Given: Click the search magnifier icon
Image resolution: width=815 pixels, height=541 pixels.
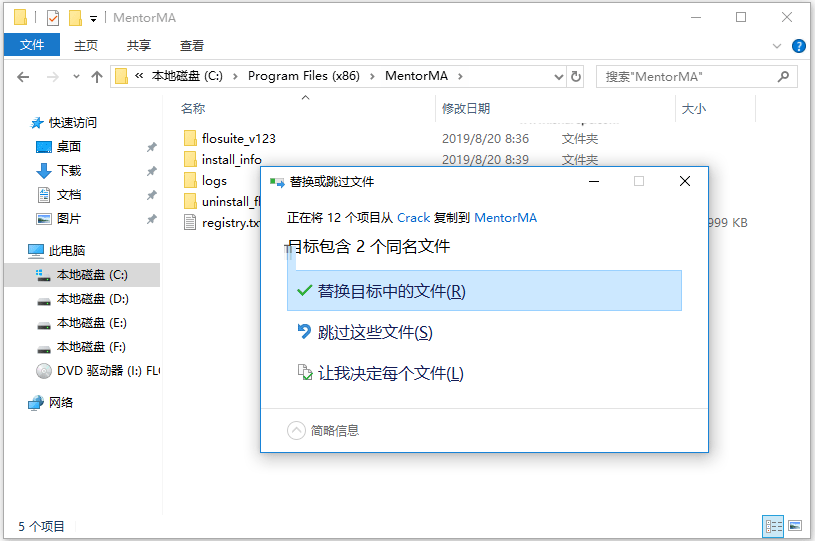Looking at the screenshot, I should (x=783, y=76).
